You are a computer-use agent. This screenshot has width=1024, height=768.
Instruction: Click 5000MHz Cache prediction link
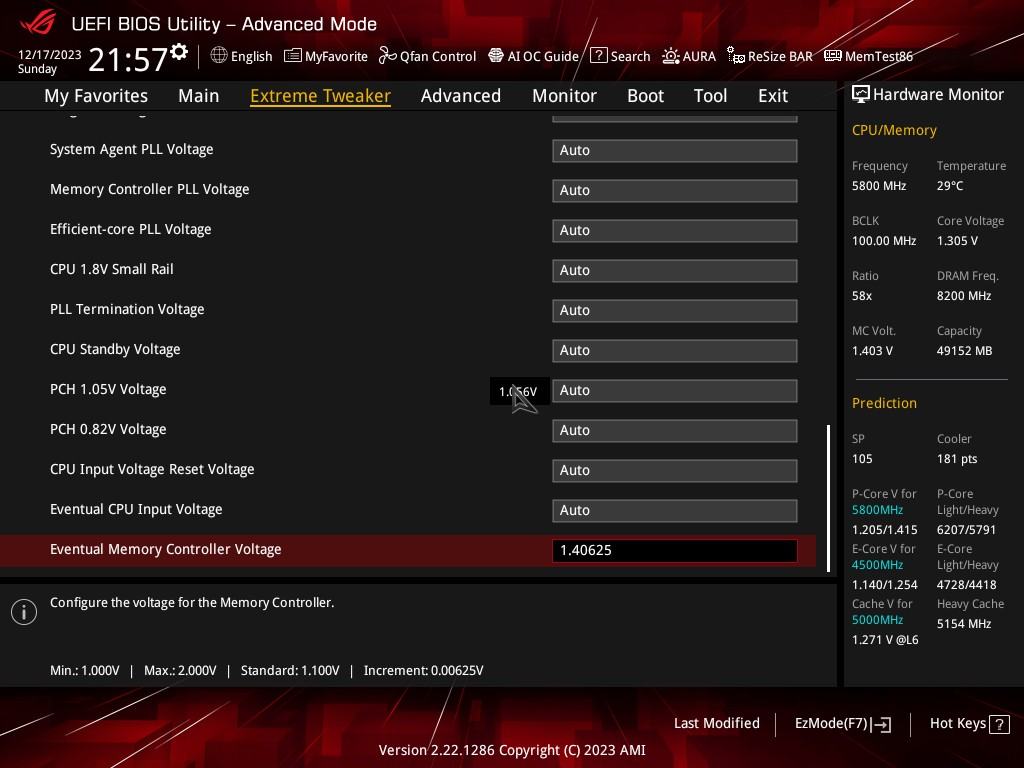click(x=877, y=620)
